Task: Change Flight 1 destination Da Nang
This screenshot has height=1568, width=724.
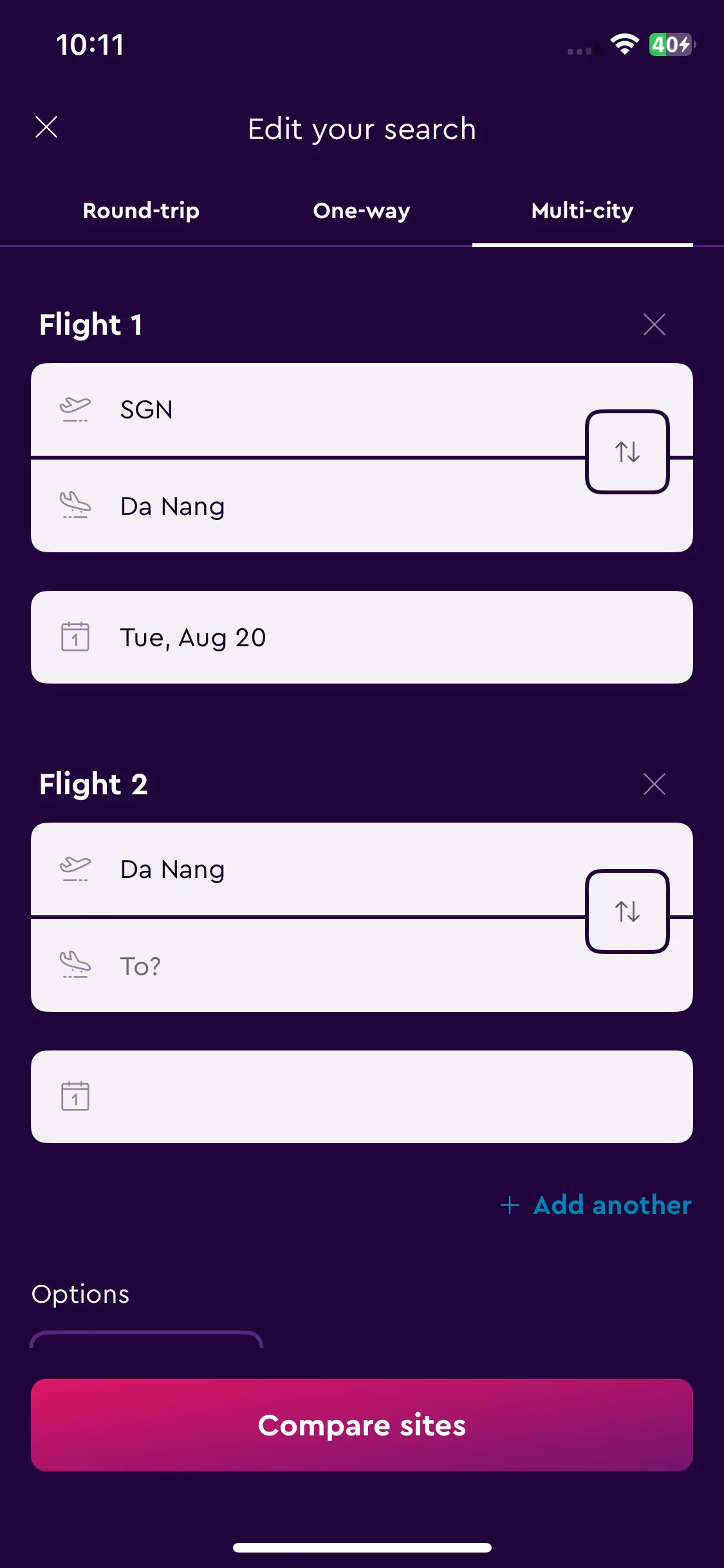Action: click(308, 506)
